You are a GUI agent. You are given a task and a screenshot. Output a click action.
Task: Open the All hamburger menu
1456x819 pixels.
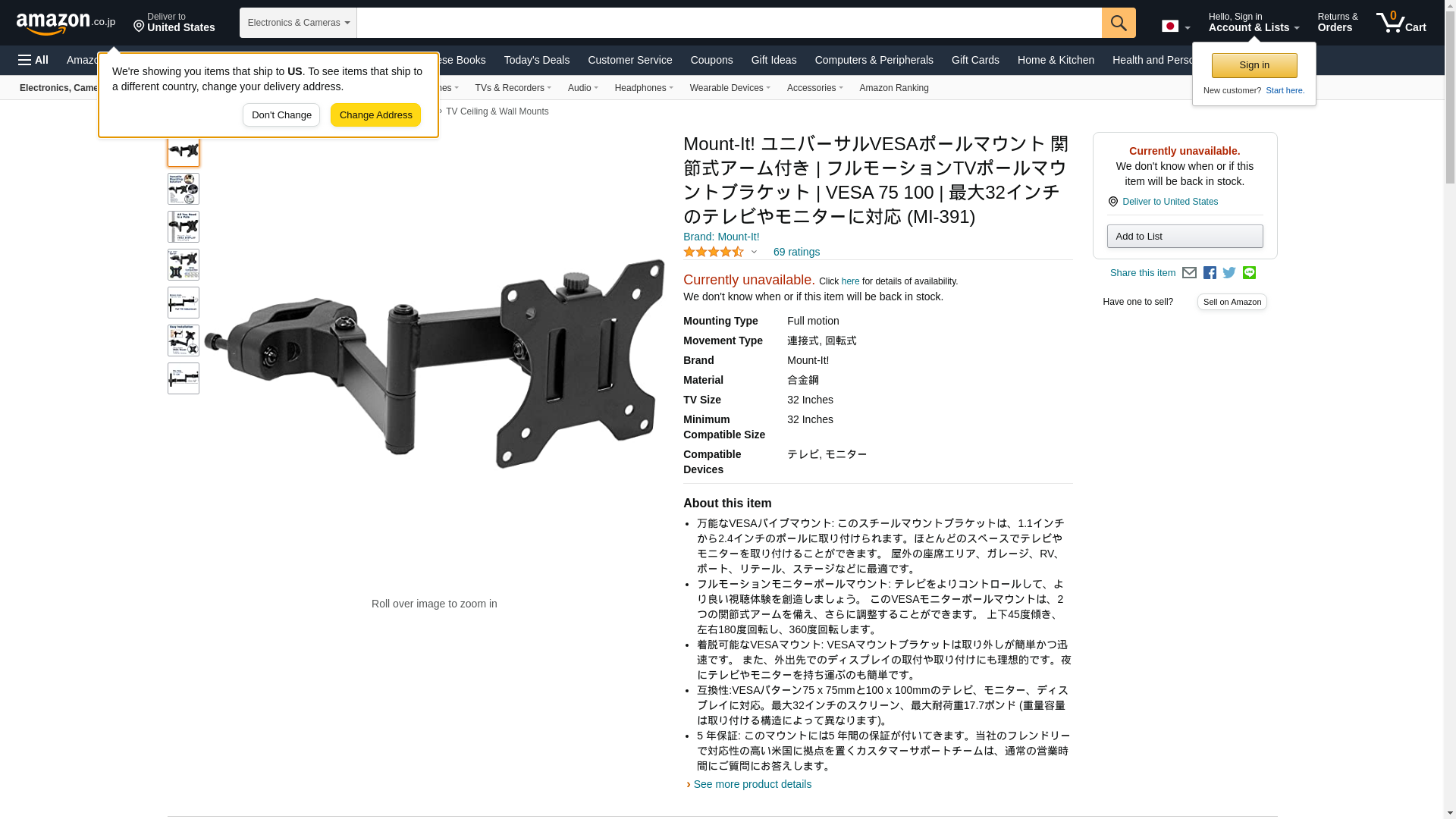coord(33,60)
